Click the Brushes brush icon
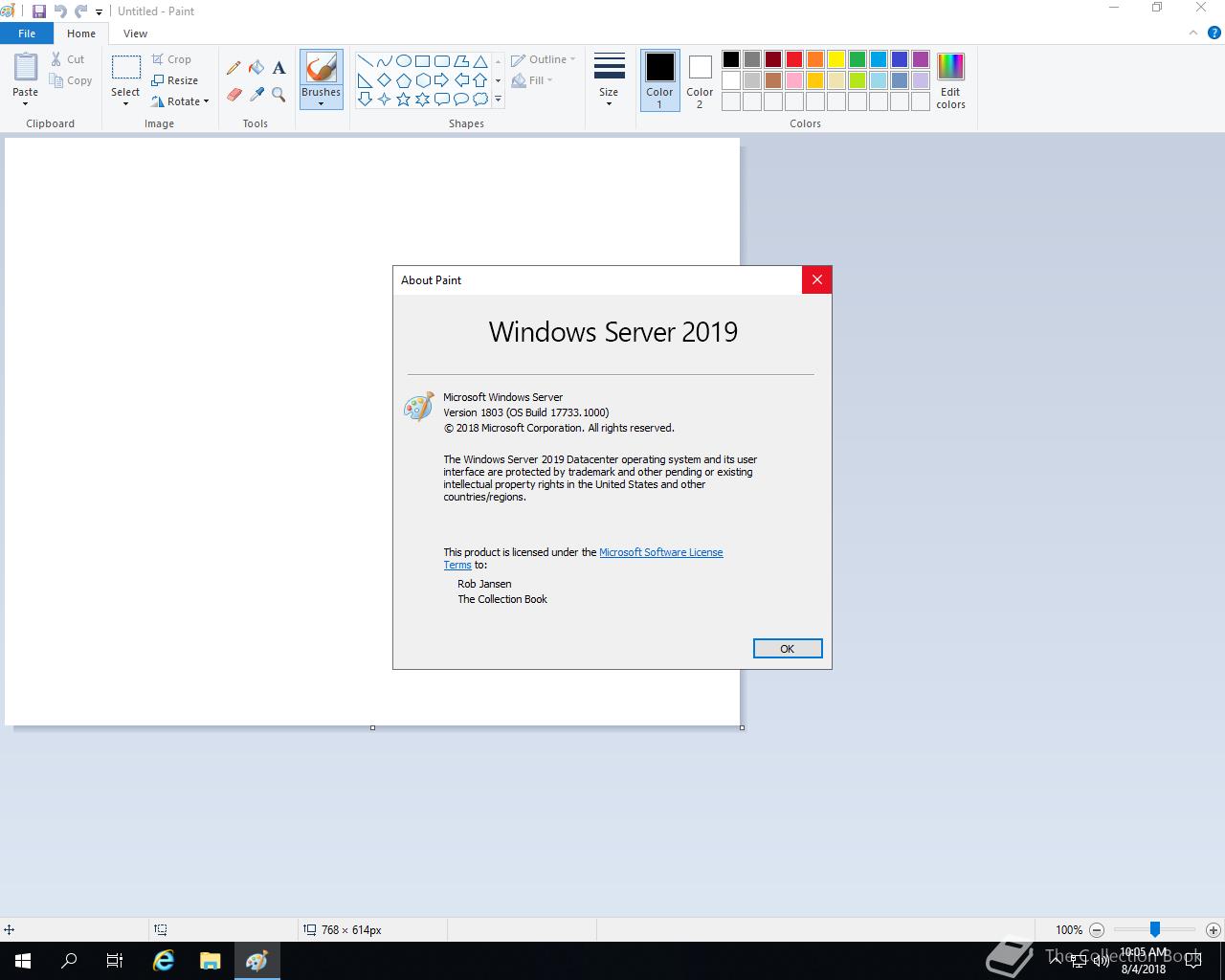Screen dimensions: 1225x980 [321, 67]
